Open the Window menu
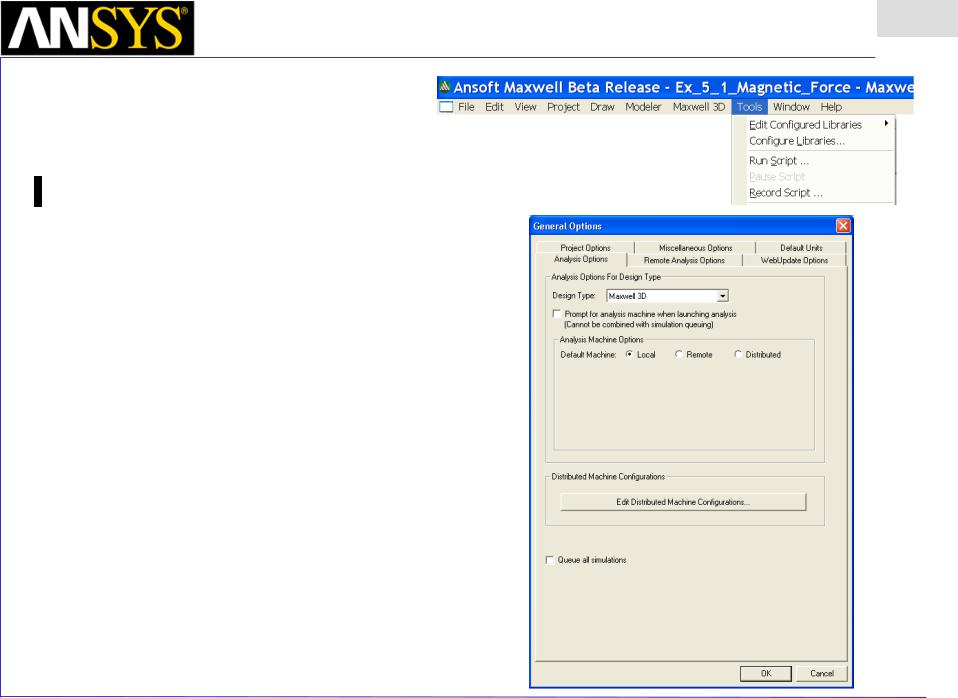This screenshot has height=698, width=958. [791, 107]
